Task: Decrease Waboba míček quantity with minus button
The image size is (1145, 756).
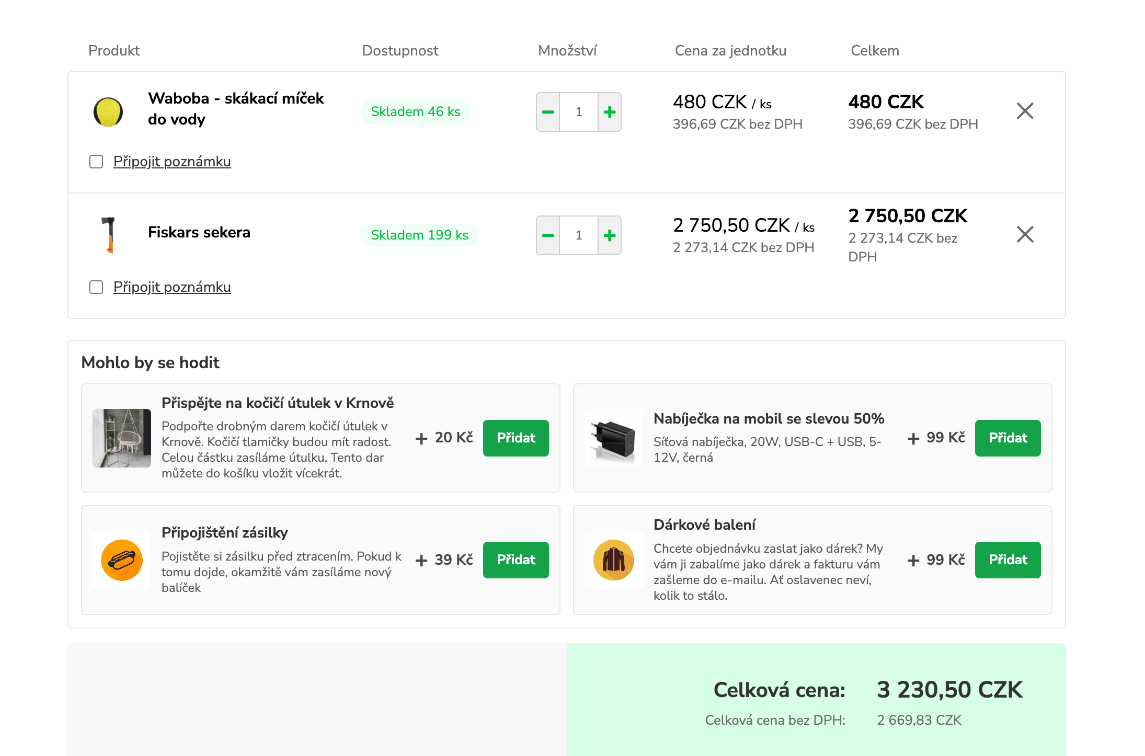Action: click(x=548, y=112)
